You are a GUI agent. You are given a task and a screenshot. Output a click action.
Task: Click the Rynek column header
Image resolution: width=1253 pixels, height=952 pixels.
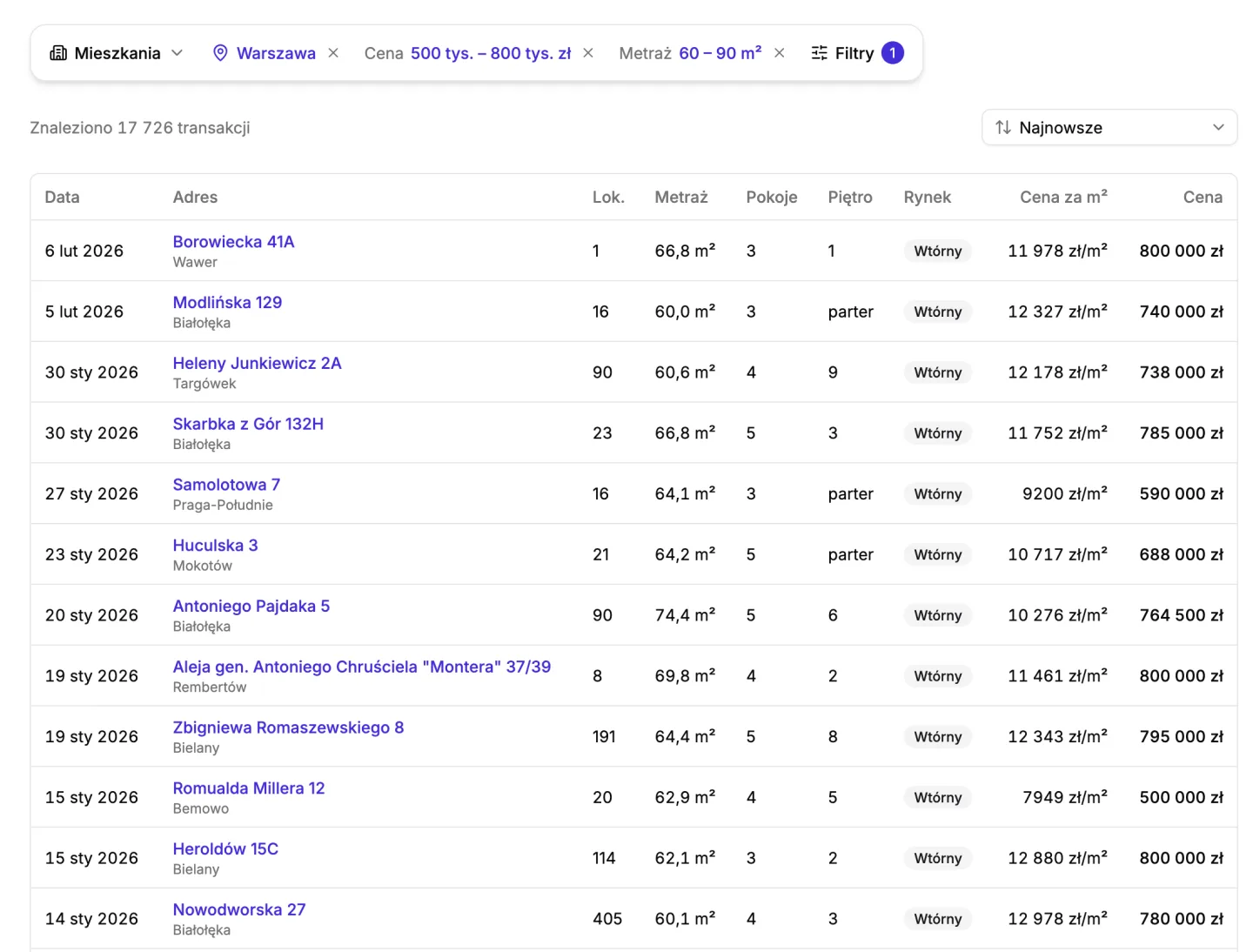click(x=928, y=198)
